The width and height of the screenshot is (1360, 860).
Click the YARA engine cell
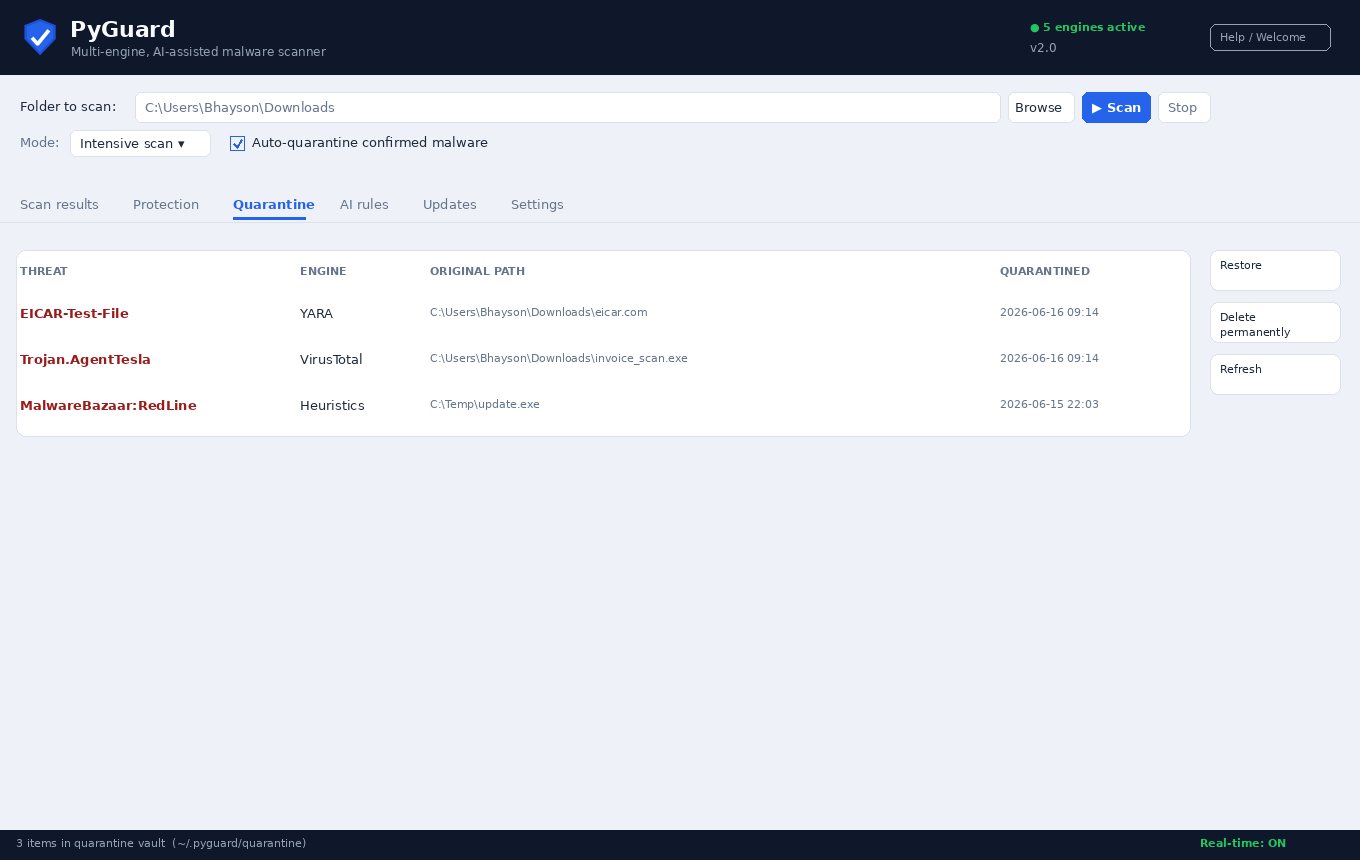tap(316, 313)
